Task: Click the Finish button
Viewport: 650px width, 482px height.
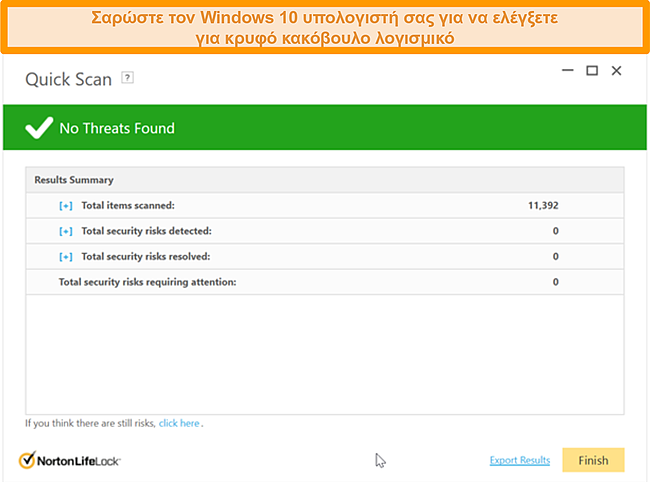Action: coord(593,460)
